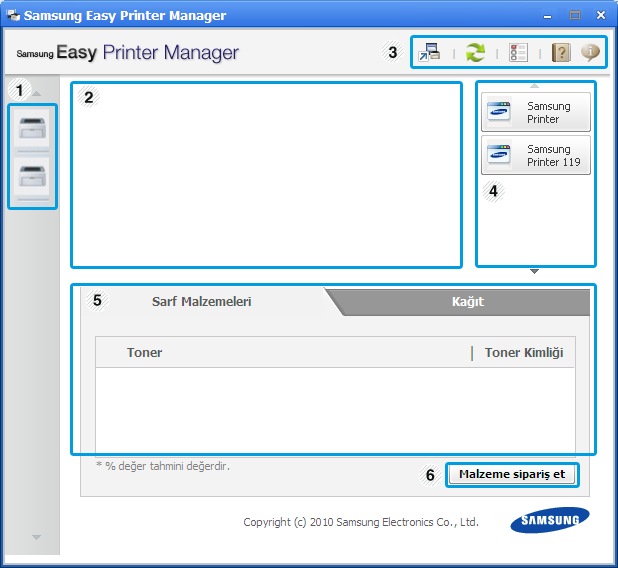This screenshot has width=618, height=568.
Task: Click the Malzeme sipariş et button
Action: click(512, 474)
